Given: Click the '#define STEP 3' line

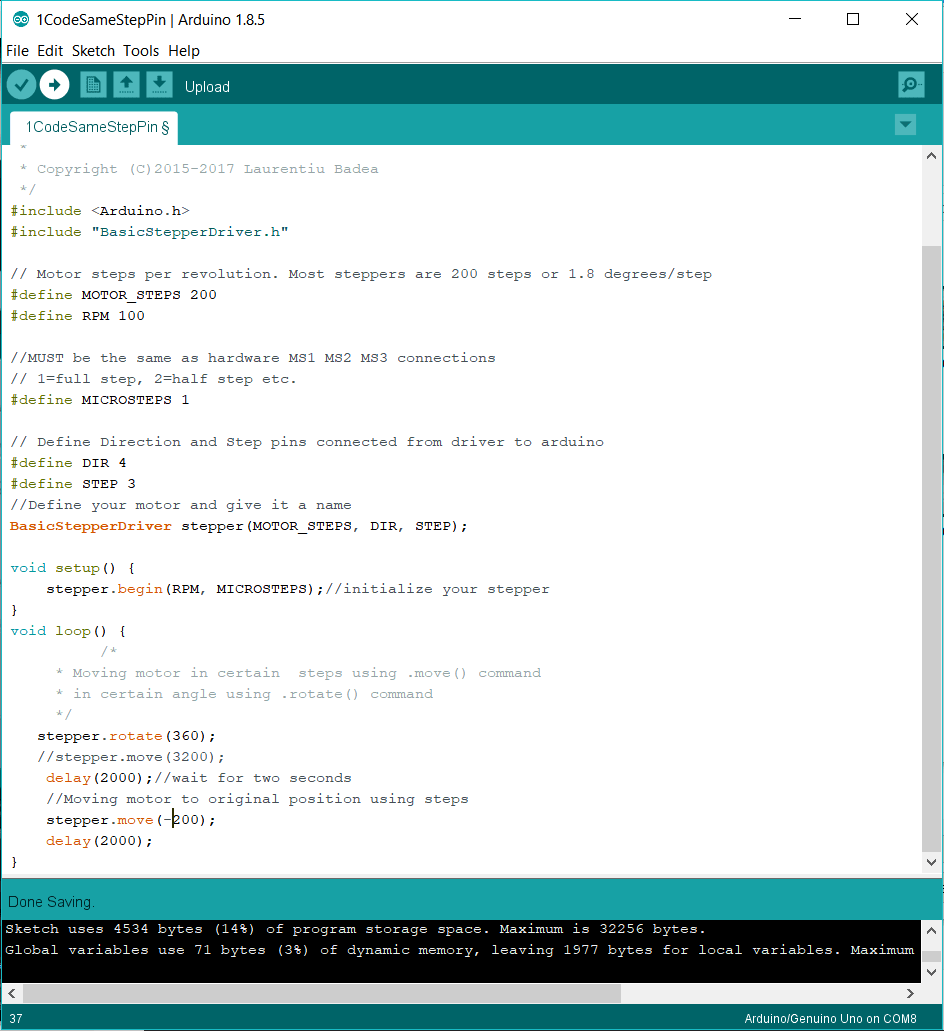Looking at the screenshot, I should [73, 484].
